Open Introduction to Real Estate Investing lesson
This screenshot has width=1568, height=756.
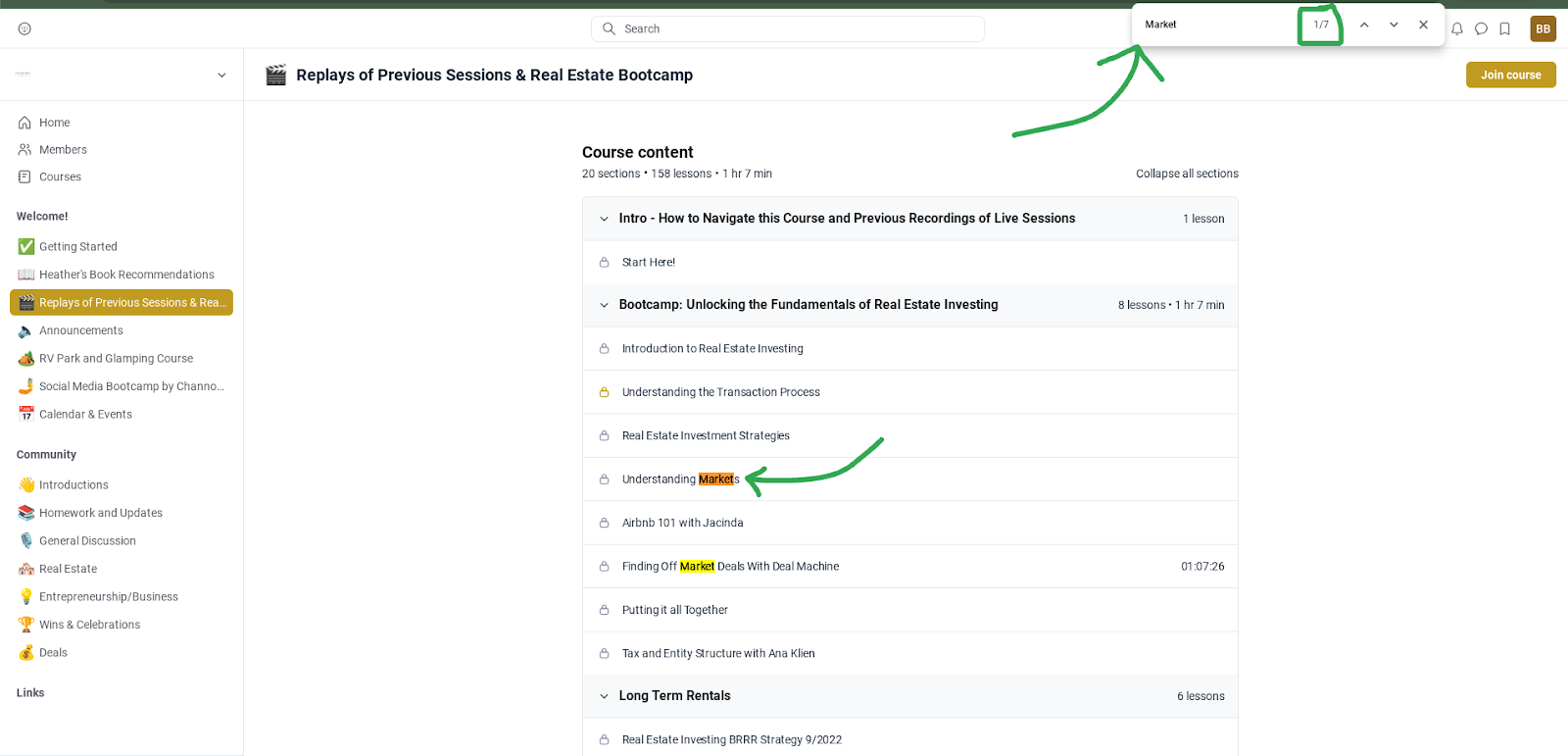910,348
